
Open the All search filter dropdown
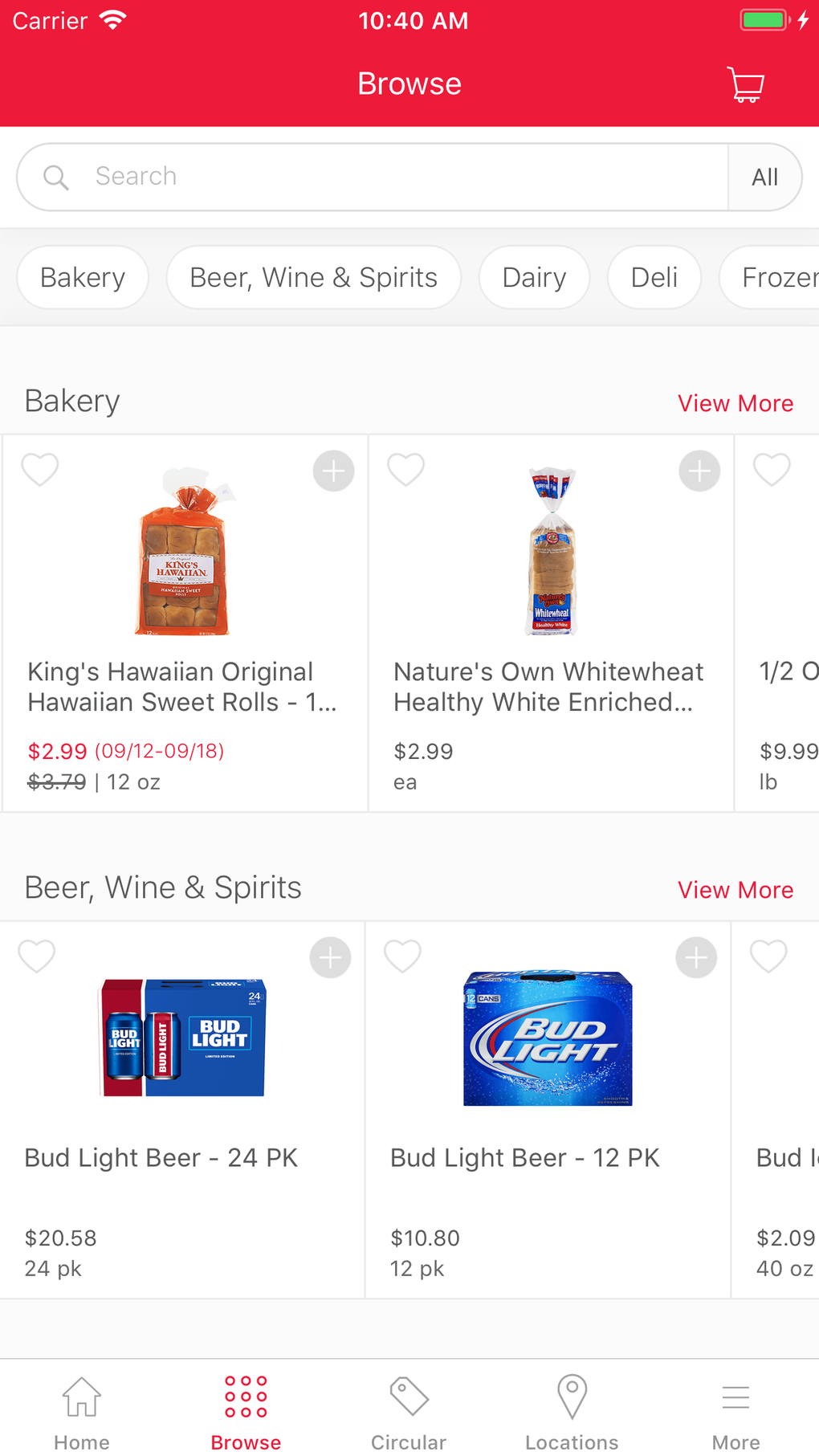[764, 177]
